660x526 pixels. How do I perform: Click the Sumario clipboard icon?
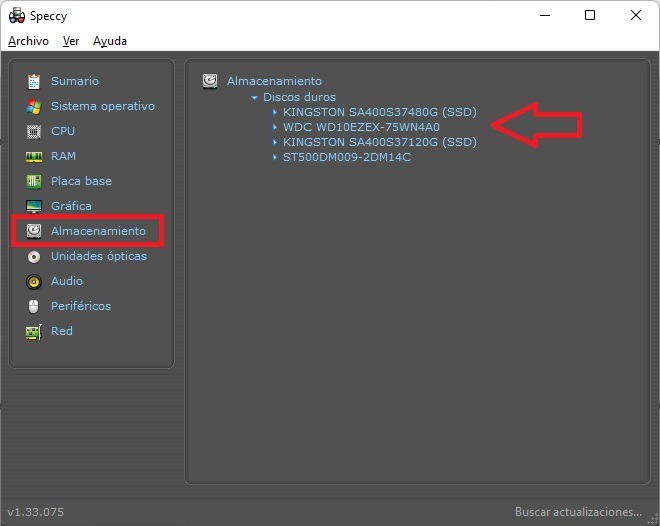point(34,81)
